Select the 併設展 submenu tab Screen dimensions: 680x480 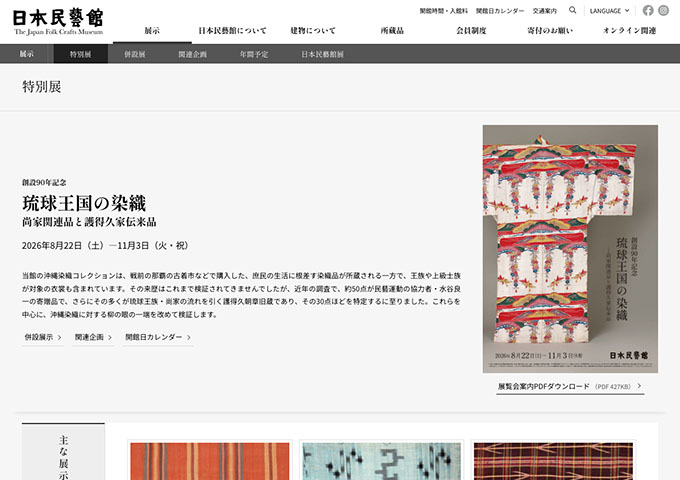[x=135, y=54]
